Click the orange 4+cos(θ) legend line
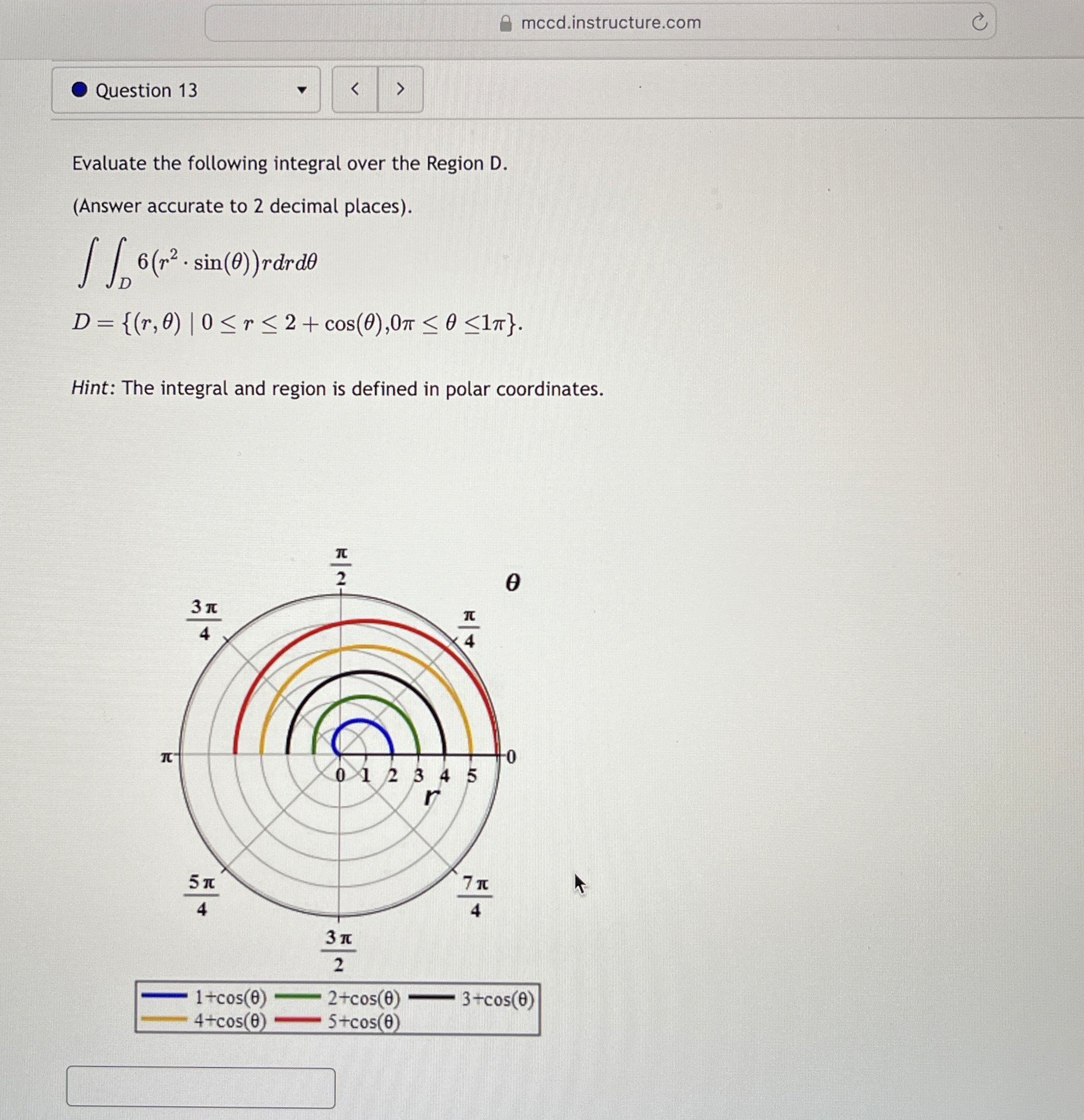The image size is (1084, 1120). pyautogui.click(x=164, y=1019)
